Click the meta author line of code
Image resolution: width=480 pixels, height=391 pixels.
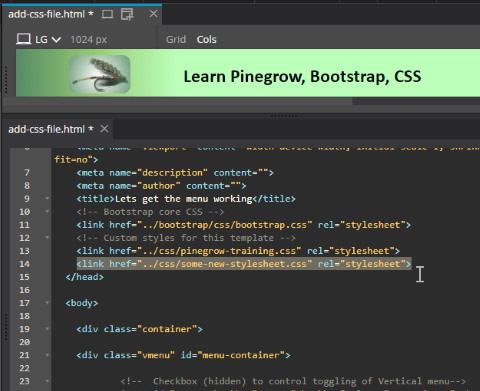(161, 186)
